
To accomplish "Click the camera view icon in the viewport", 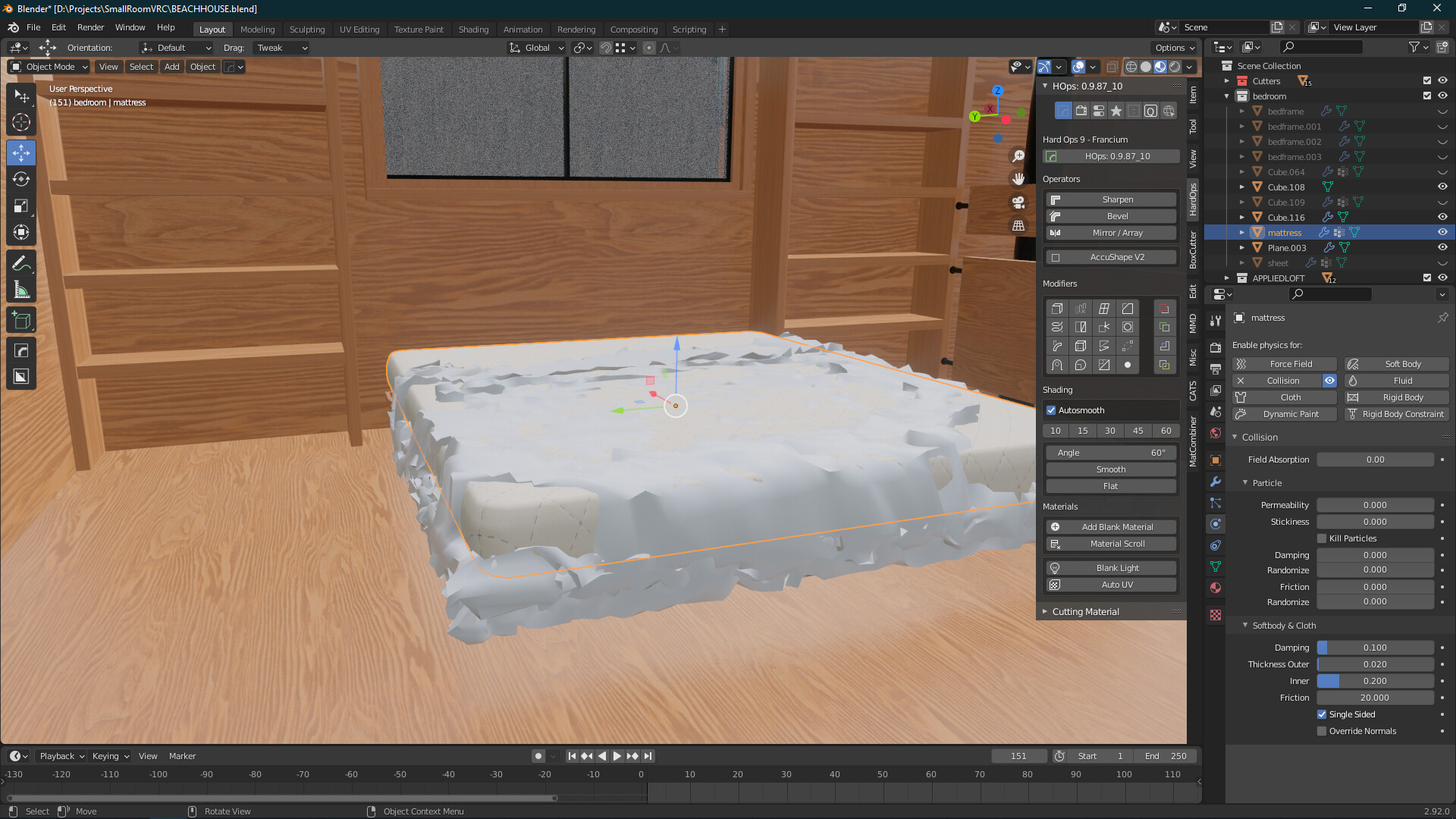I will point(1018,203).
